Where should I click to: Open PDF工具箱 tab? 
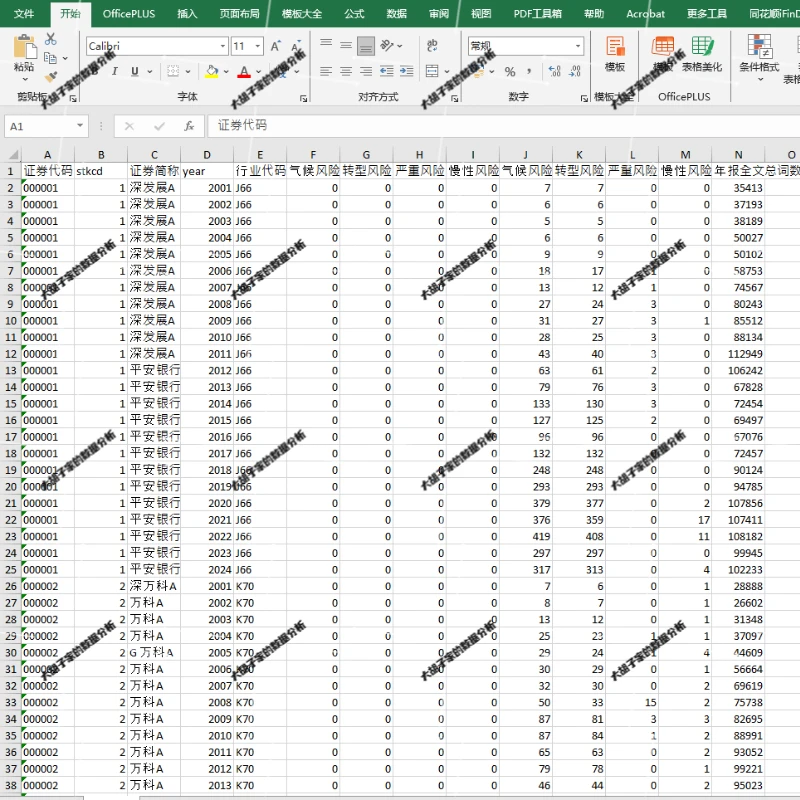[537, 14]
